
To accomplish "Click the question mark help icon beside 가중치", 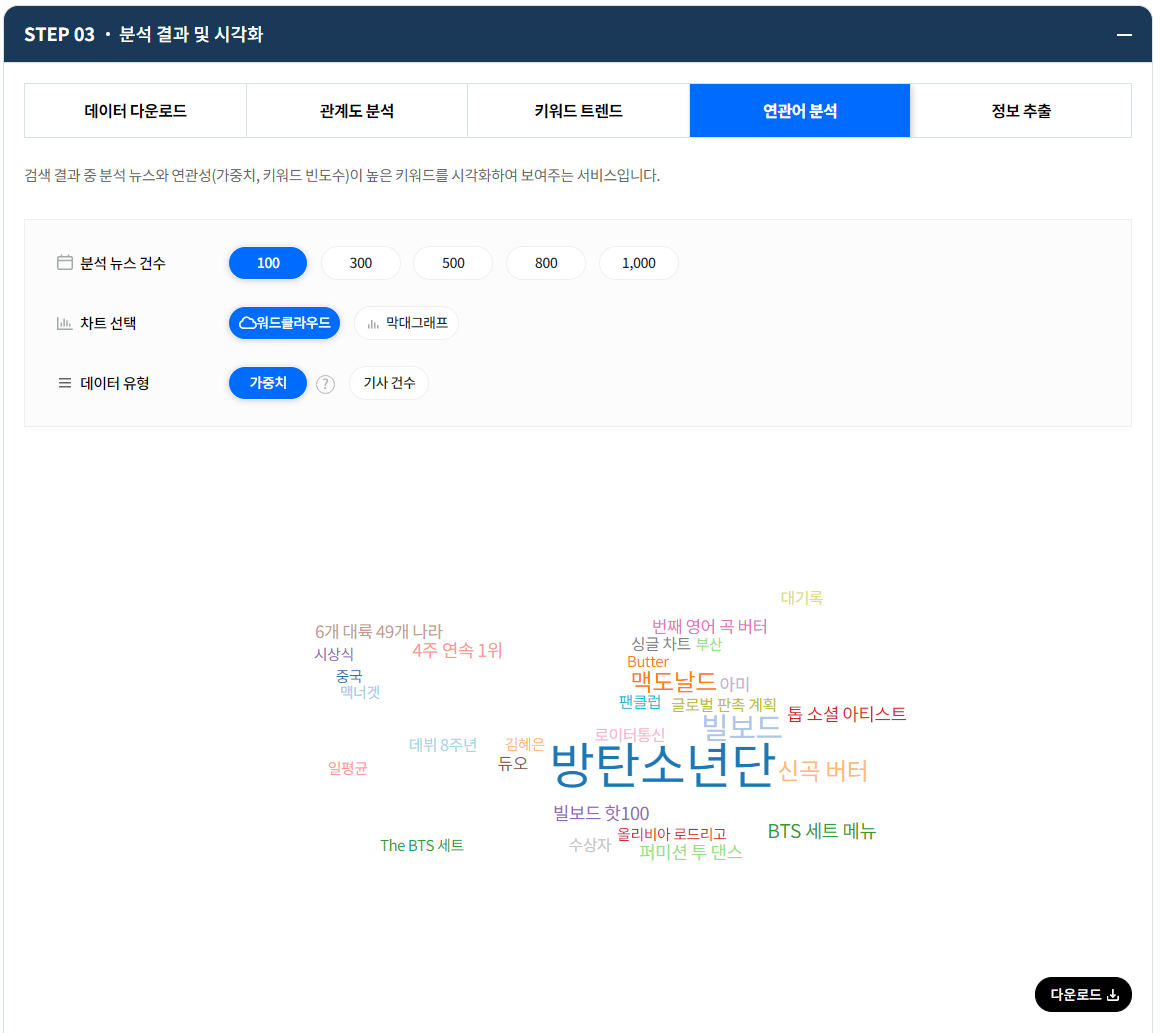I will 325,384.
